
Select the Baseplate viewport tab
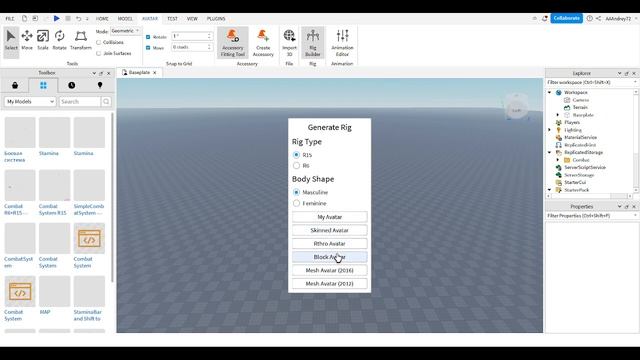click(x=139, y=73)
